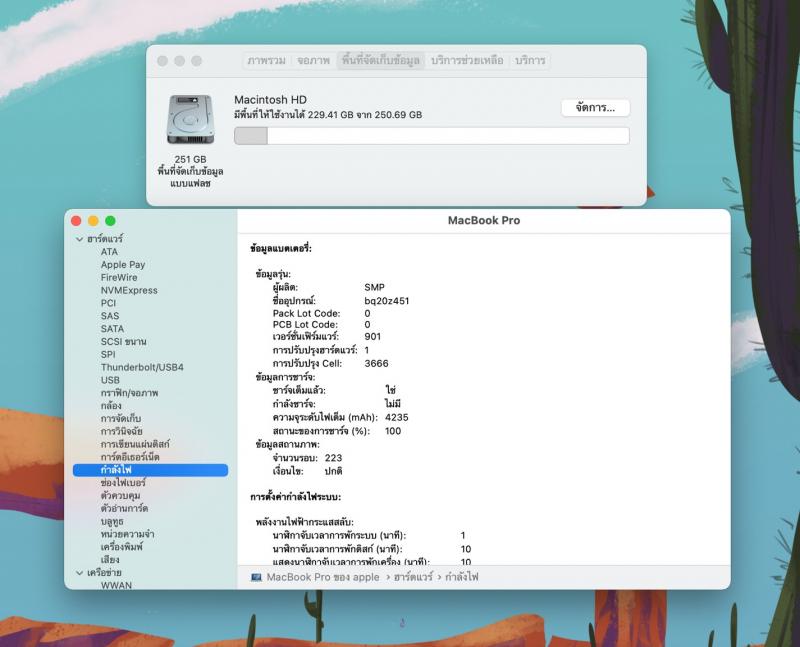
Task: Choose SPI in the hardware list
Action: [x=108, y=354]
